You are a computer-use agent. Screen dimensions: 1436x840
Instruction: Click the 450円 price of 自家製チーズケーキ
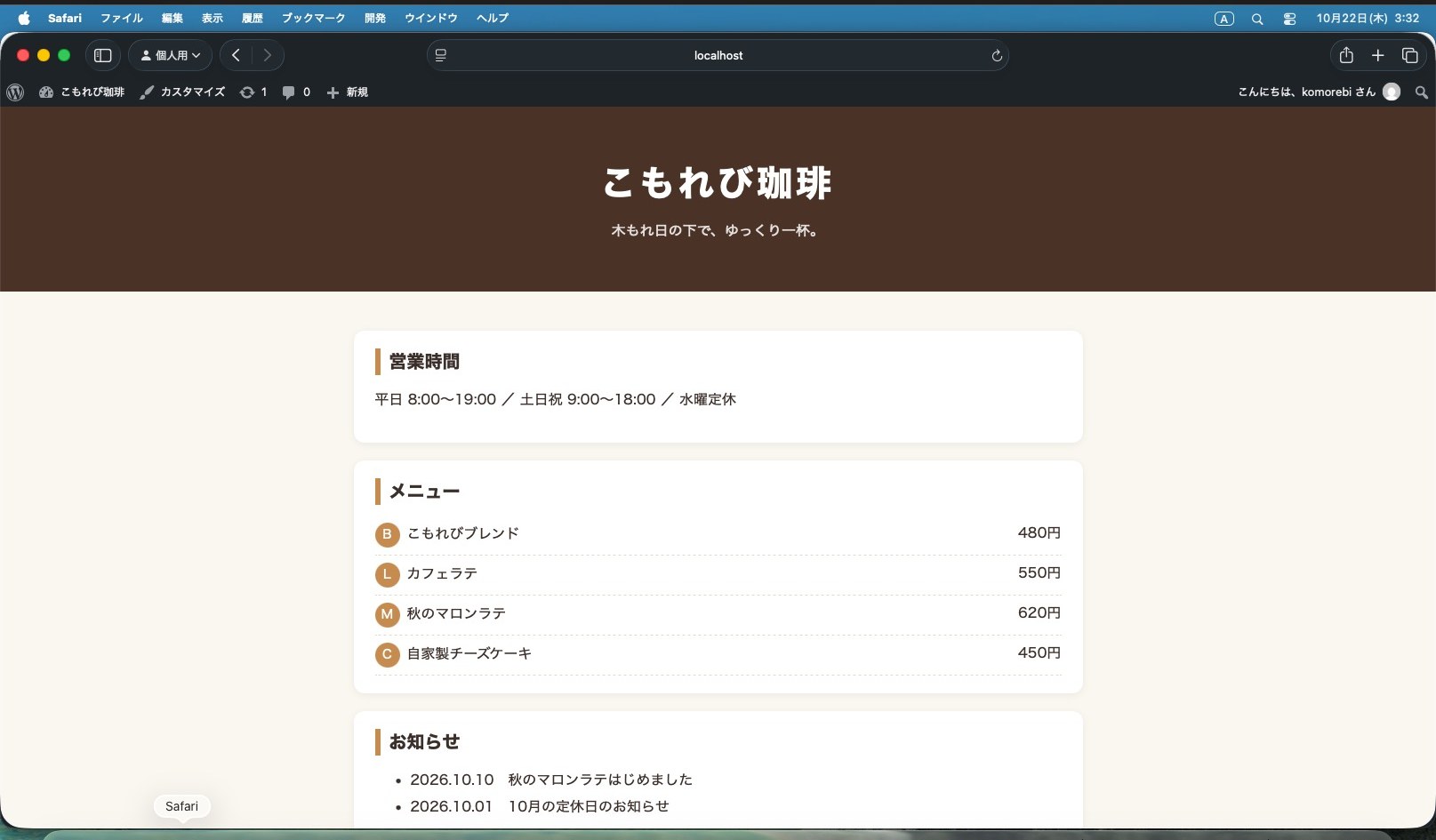(1039, 652)
